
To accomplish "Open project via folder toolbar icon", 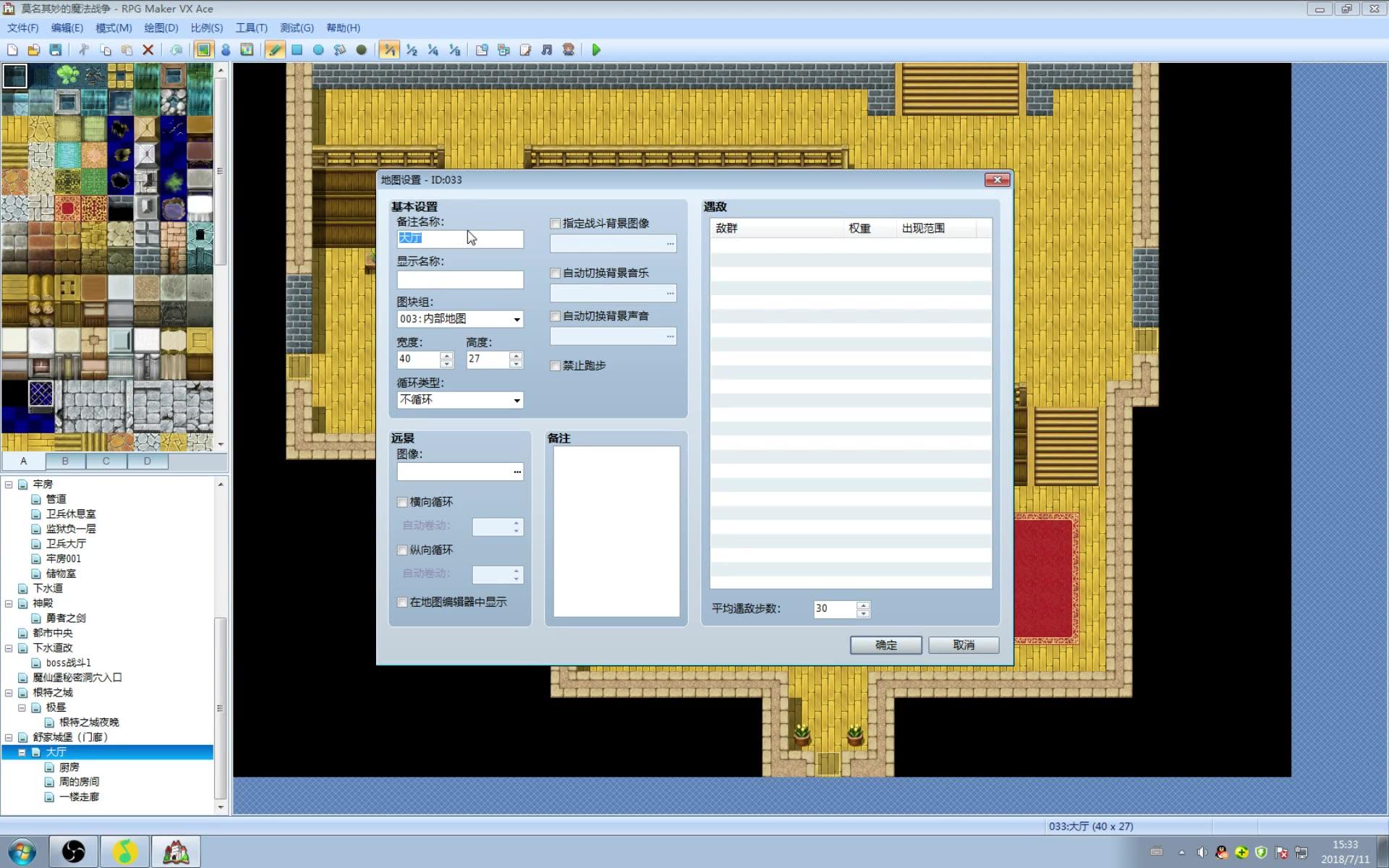I will tap(33, 50).
